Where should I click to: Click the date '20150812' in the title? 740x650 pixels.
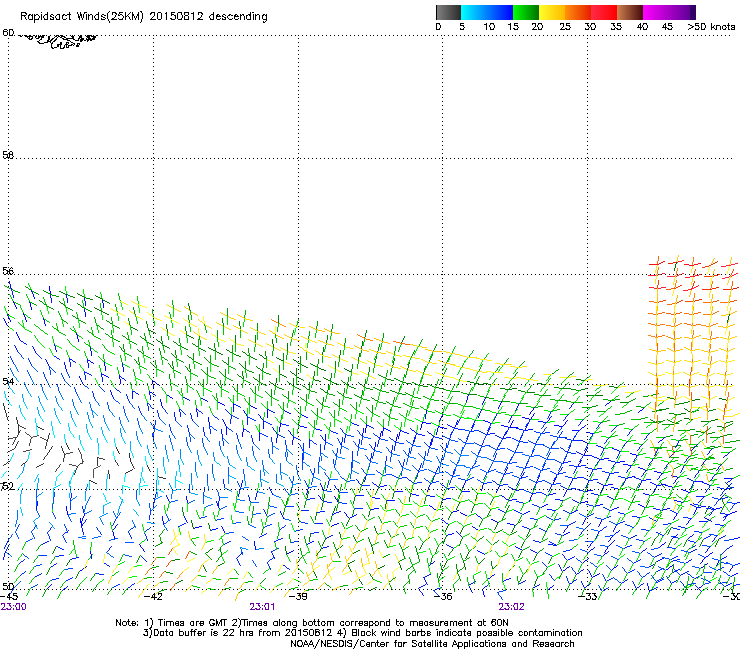click(177, 16)
